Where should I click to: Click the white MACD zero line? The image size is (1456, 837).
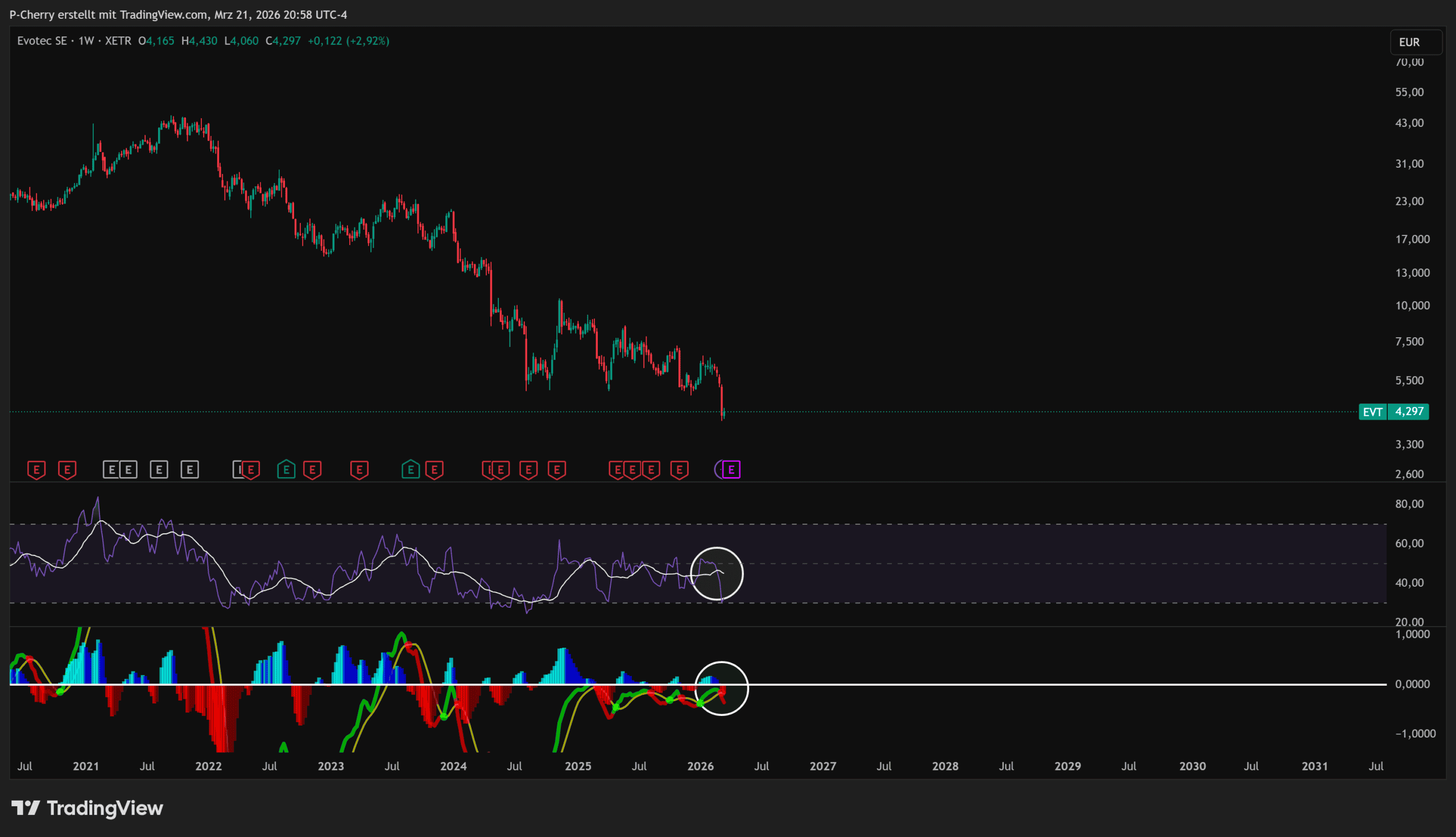point(1035,684)
